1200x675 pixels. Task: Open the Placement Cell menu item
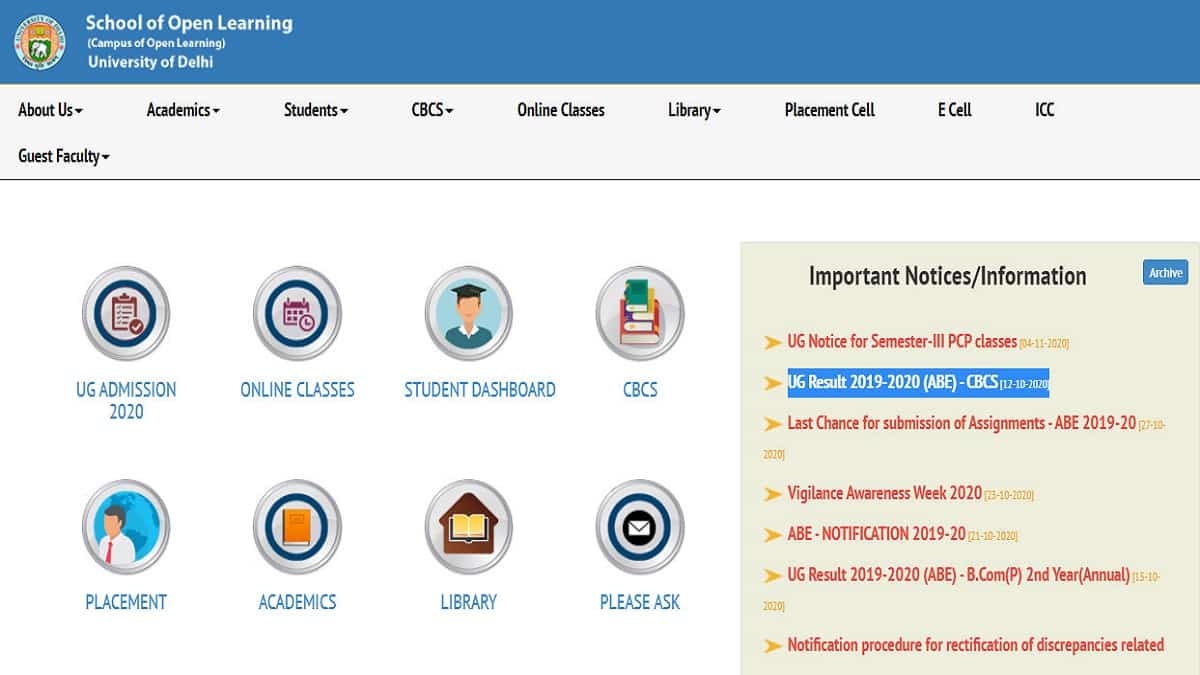[830, 110]
